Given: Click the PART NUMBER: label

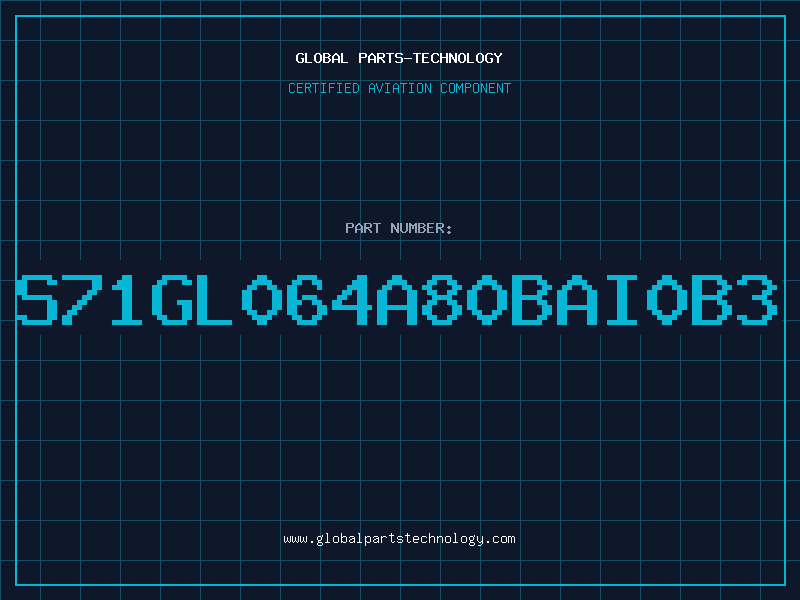Looking at the screenshot, I should [x=399, y=228].
